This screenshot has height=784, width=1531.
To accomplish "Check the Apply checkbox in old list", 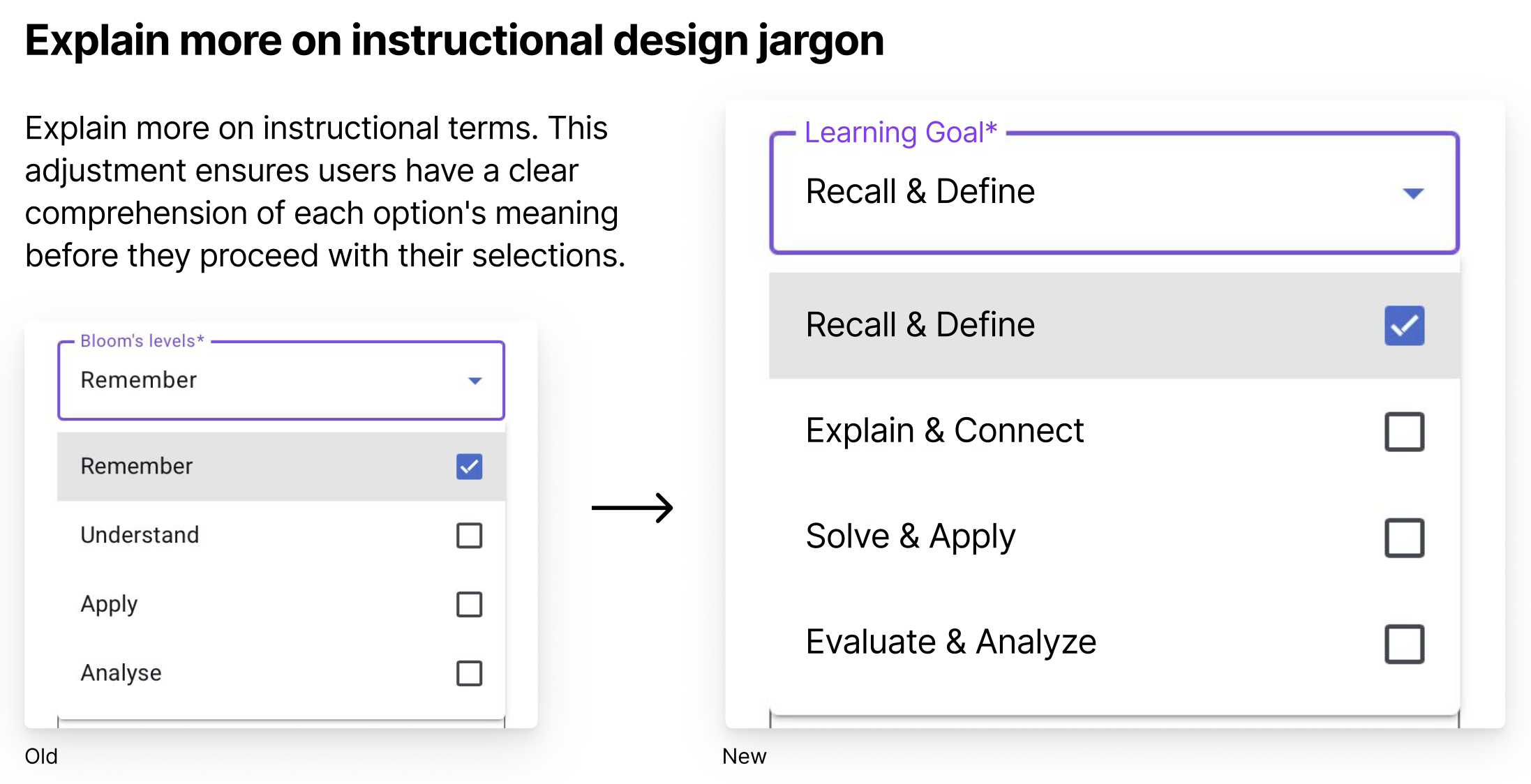I will tap(469, 605).
